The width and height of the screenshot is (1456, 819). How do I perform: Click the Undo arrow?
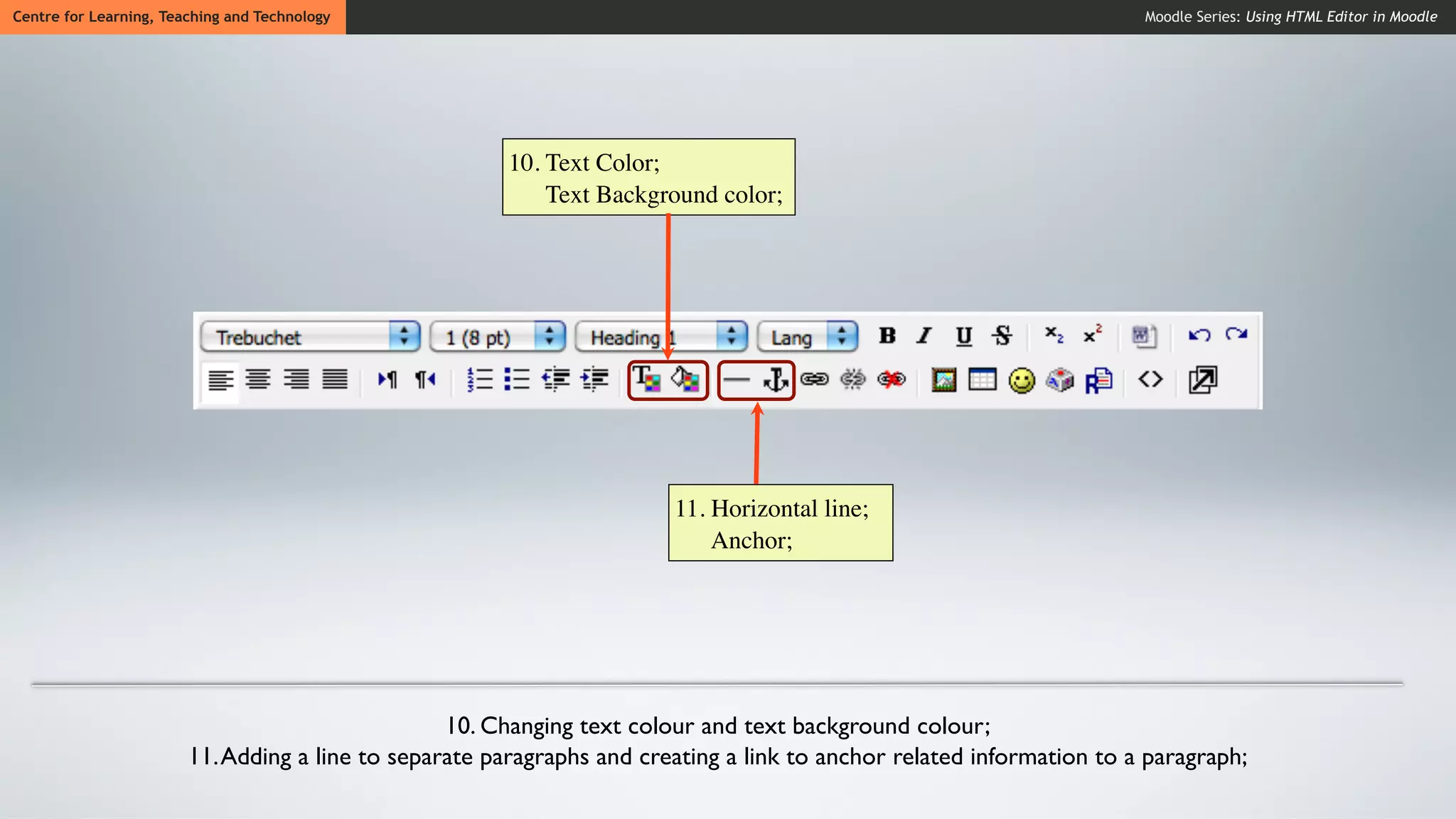pos(1199,335)
